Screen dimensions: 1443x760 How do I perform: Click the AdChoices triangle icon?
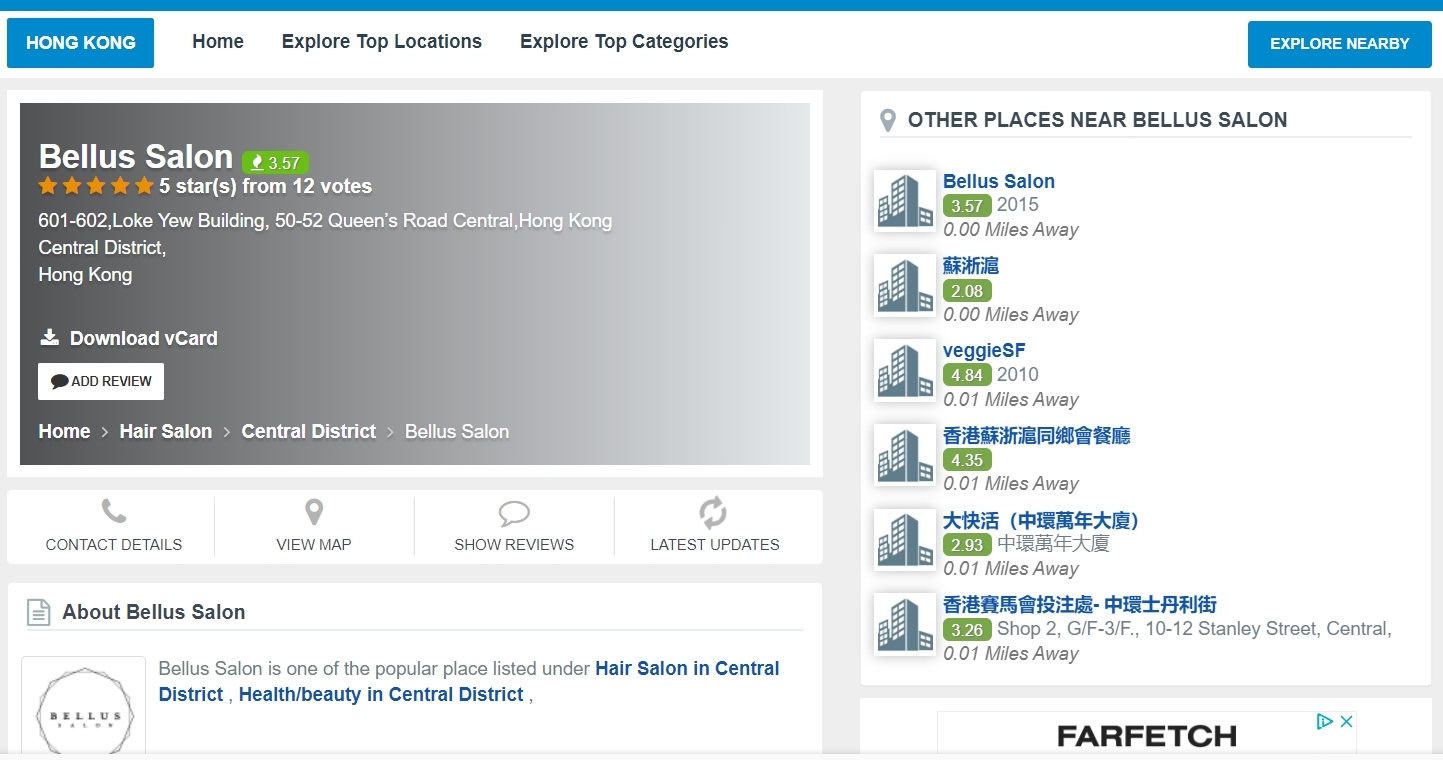1326,721
